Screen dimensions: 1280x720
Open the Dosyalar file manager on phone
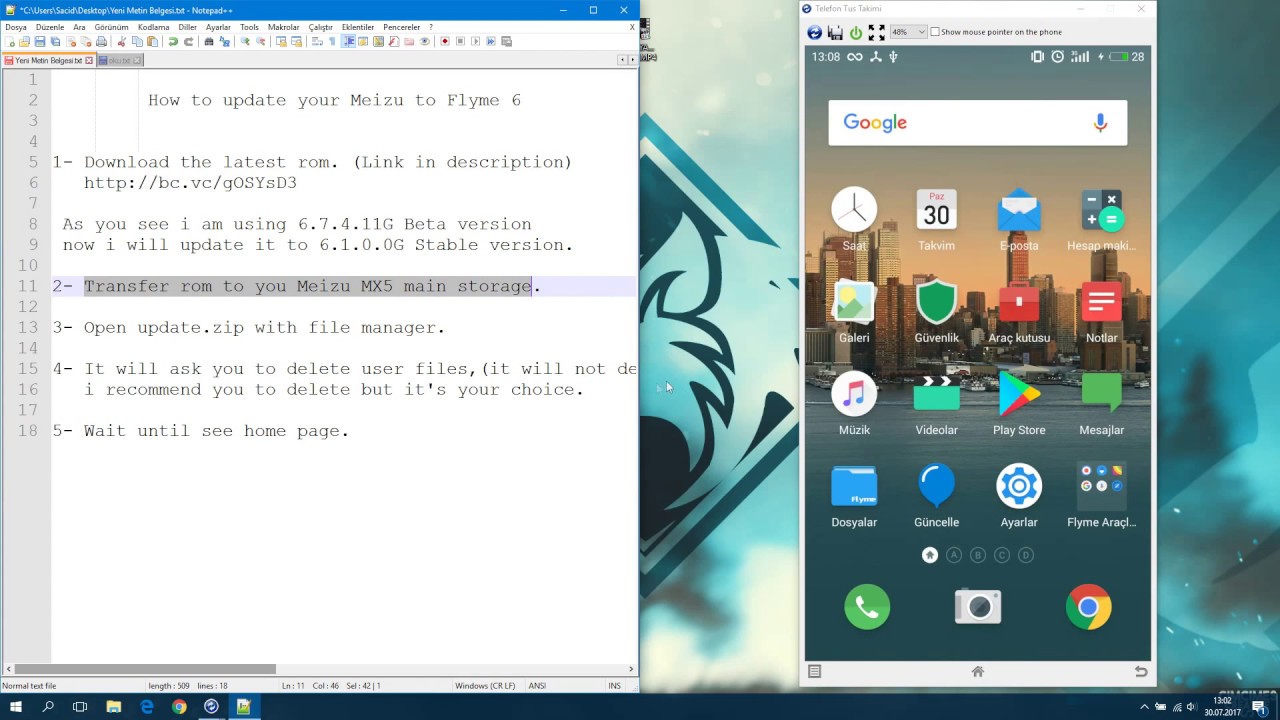(854, 486)
